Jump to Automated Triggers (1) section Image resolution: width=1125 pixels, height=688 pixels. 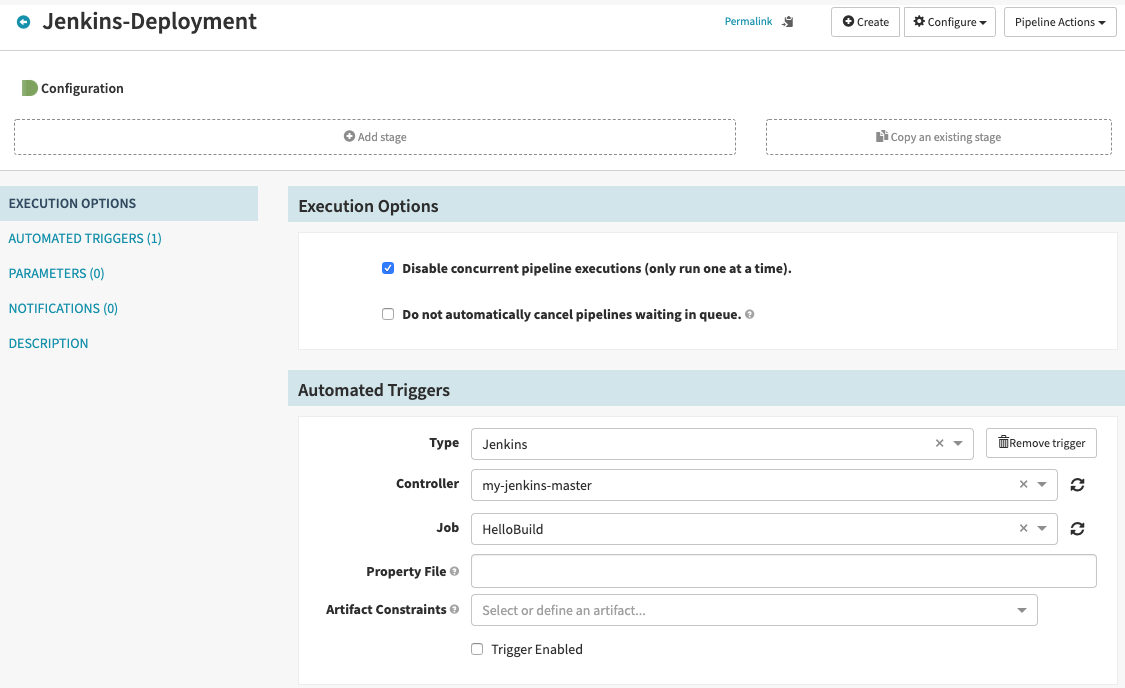pyautogui.click(x=85, y=238)
